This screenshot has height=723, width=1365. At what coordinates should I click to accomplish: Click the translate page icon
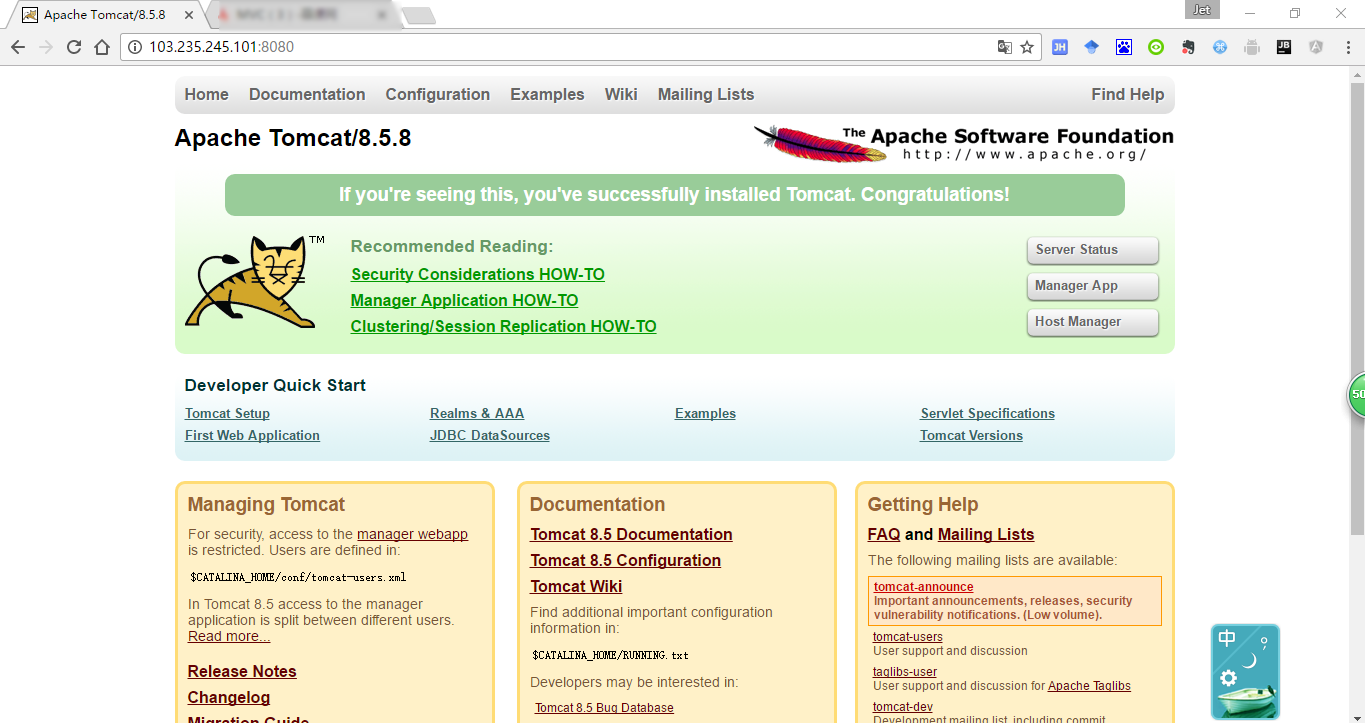(x=1005, y=47)
